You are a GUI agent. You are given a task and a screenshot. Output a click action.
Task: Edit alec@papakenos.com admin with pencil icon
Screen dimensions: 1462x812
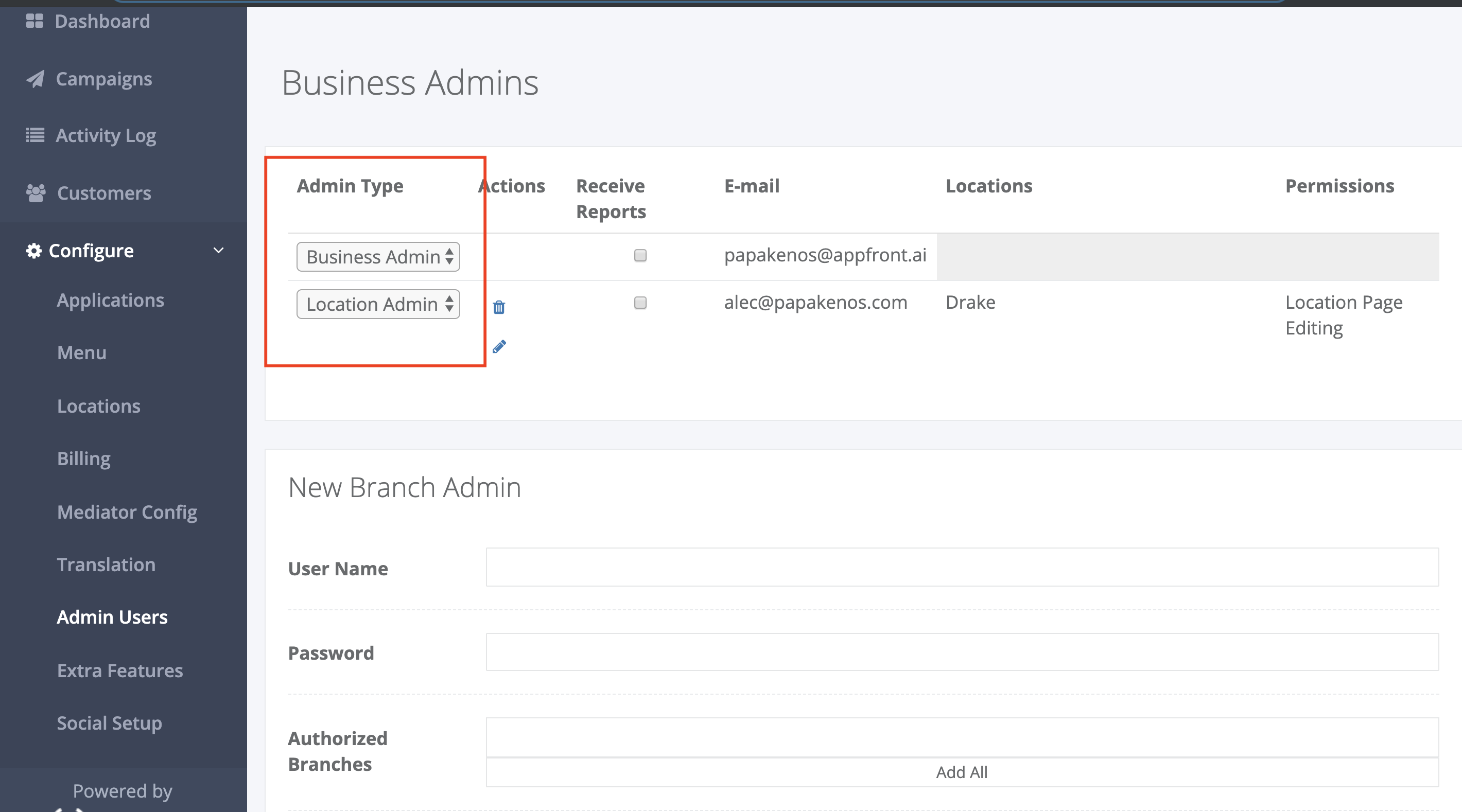click(x=499, y=347)
